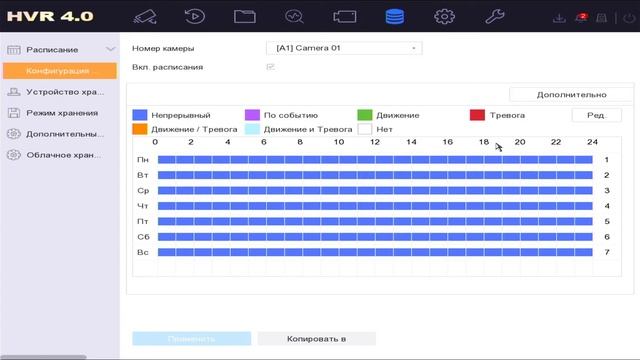
Task: Select the white Нет swatch
Action: pyautogui.click(x=365, y=129)
